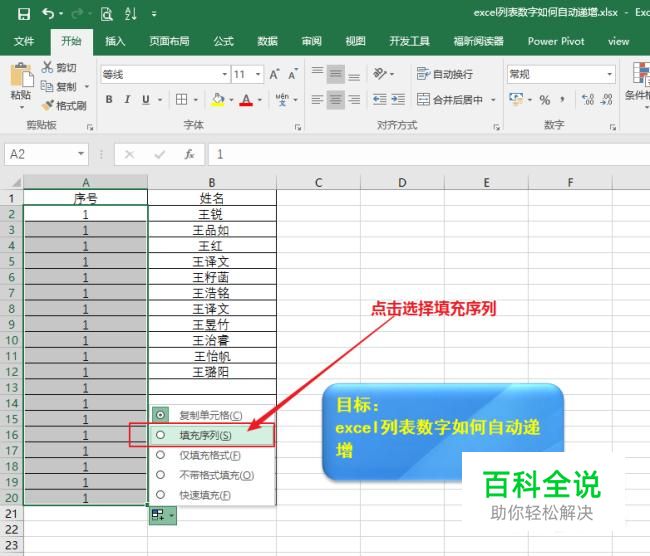Switch to the Power Pivot tab
Image resolution: width=650 pixels, height=556 pixels.
click(x=556, y=41)
